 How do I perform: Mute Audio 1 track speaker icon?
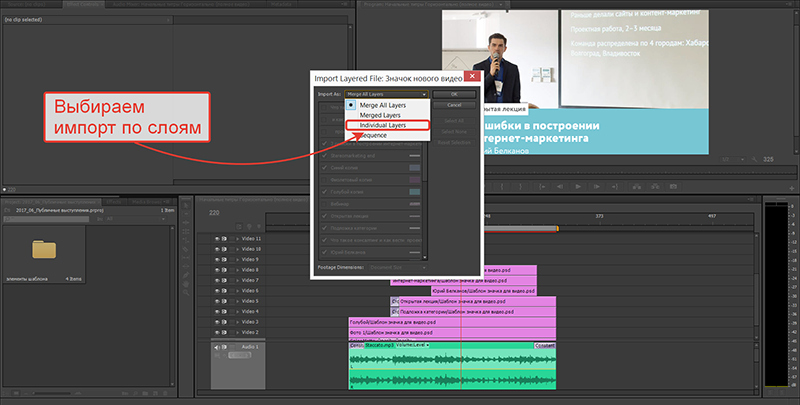coord(216,348)
